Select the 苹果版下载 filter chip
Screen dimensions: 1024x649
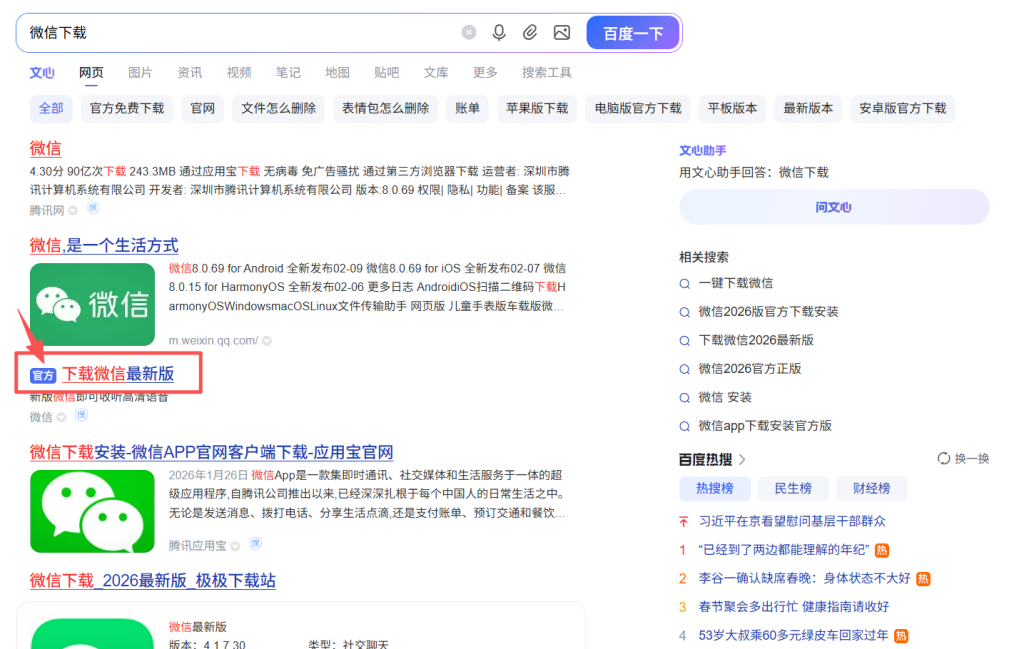[x=536, y=109]
